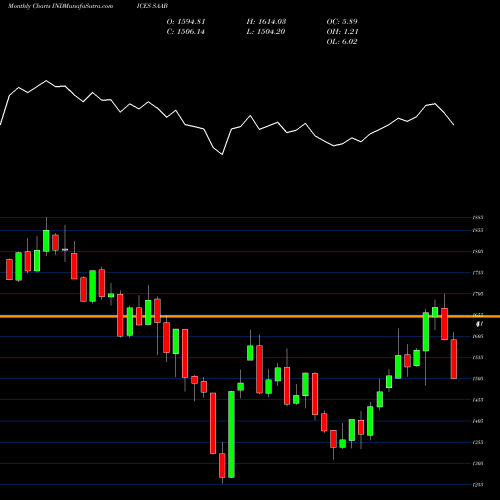This screenshot has width=500, height=500.
Task: Click the 'Monthly Charts INDMunafaSutra.com' title text
Action: coord(60,6)
